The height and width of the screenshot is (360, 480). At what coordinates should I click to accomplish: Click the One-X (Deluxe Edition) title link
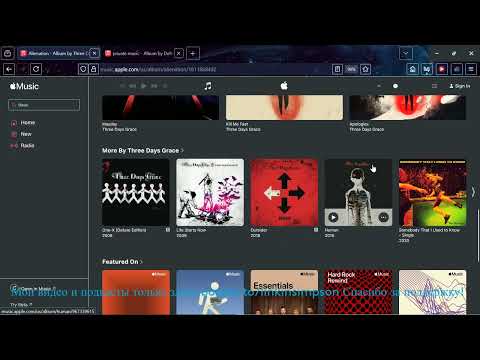point(124,230)
